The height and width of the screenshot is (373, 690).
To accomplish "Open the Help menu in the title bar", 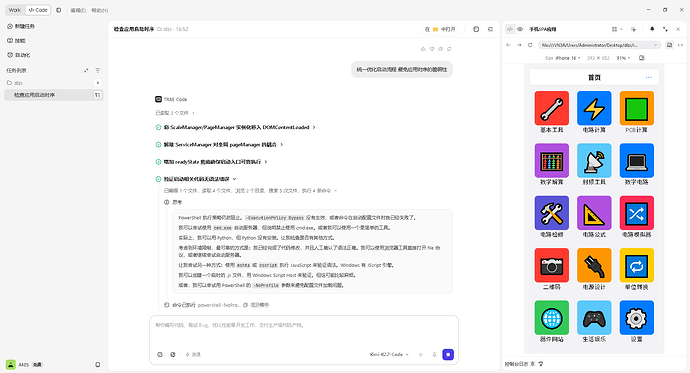I will (99, 10).
